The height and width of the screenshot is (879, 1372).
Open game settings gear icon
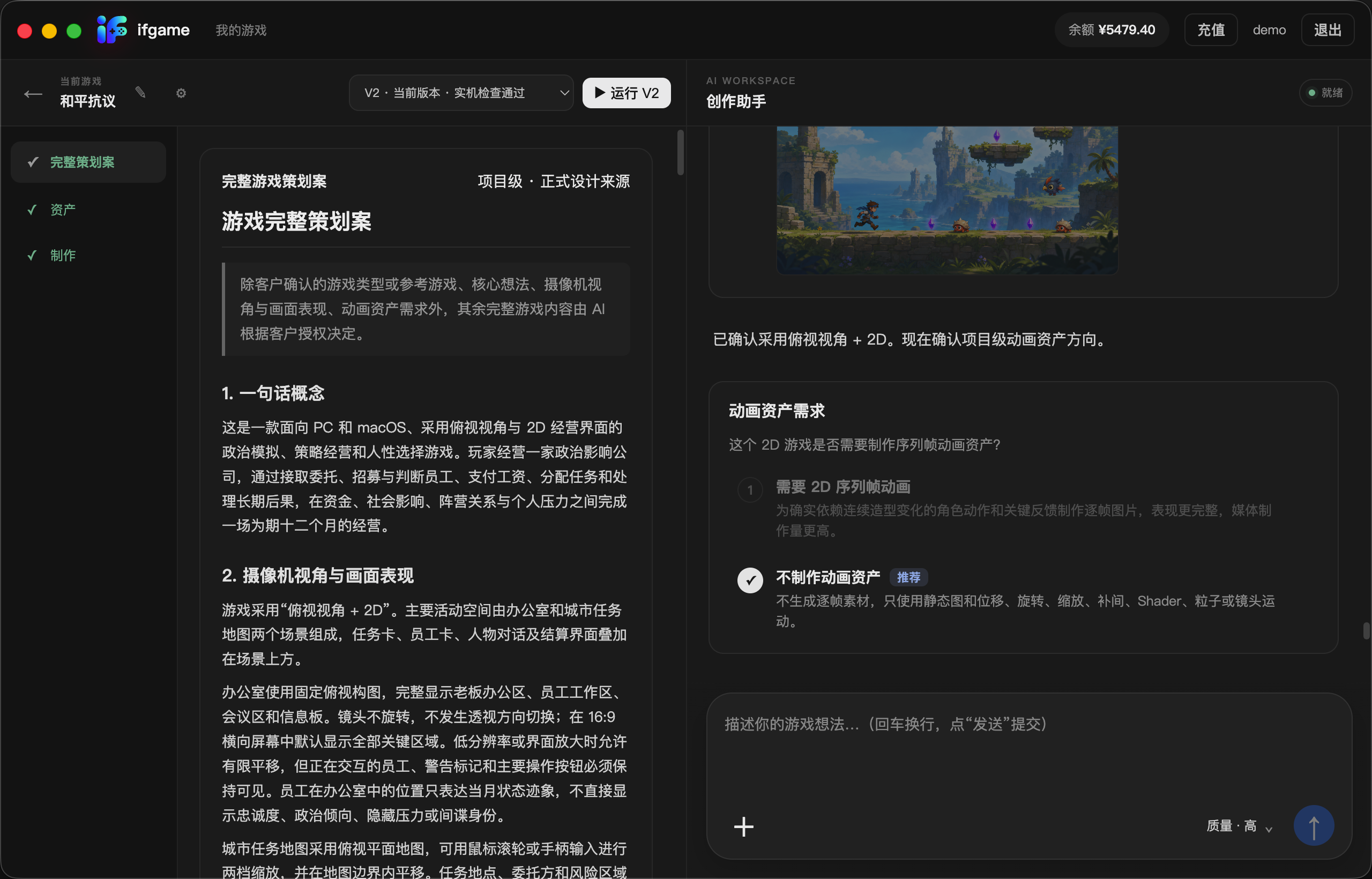(181, 93)
